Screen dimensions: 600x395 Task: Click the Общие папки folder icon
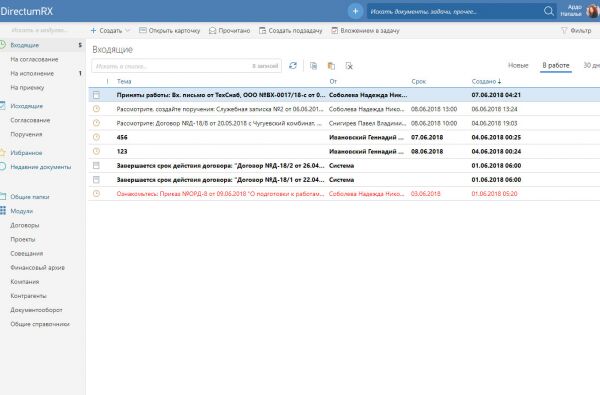tap(3, 196)
